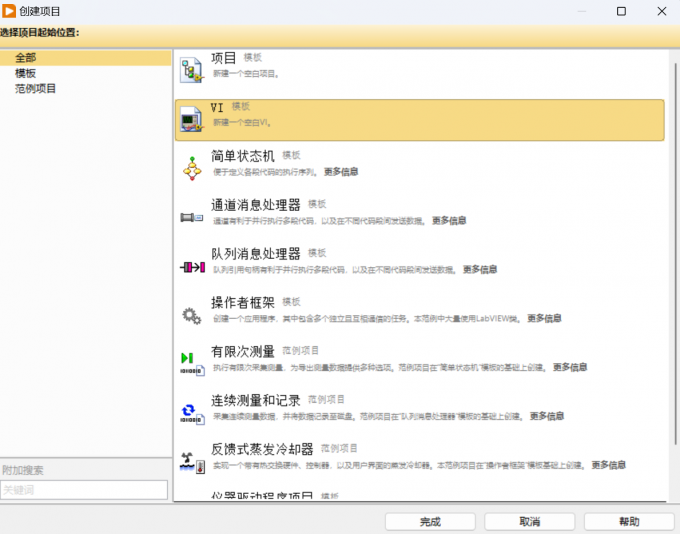The image size is (680, 534).
Task: Click the 关键词 keyword search field
Action: (x=84, y=490)
